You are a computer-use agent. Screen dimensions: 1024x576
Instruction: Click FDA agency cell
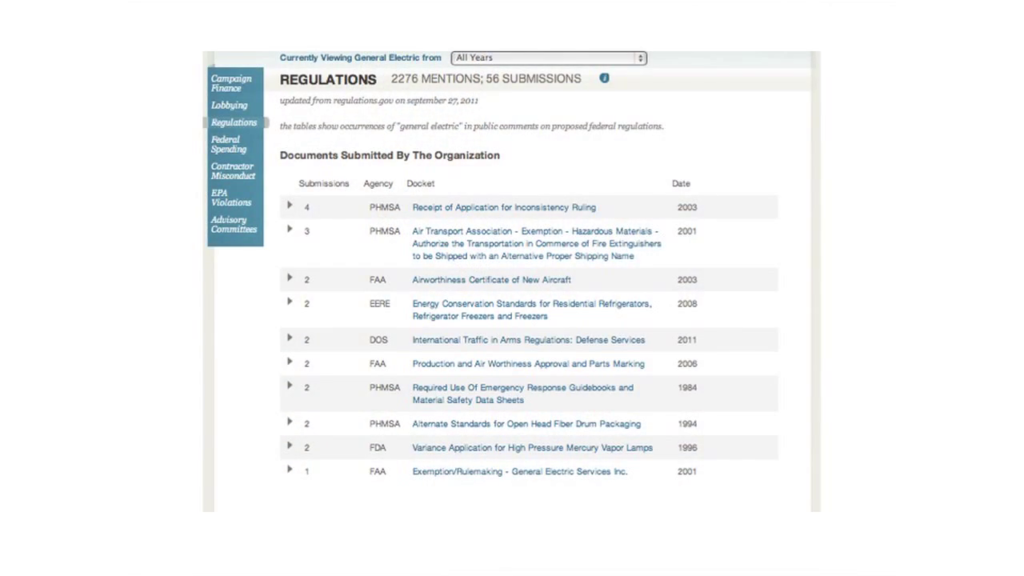[377, 448]
